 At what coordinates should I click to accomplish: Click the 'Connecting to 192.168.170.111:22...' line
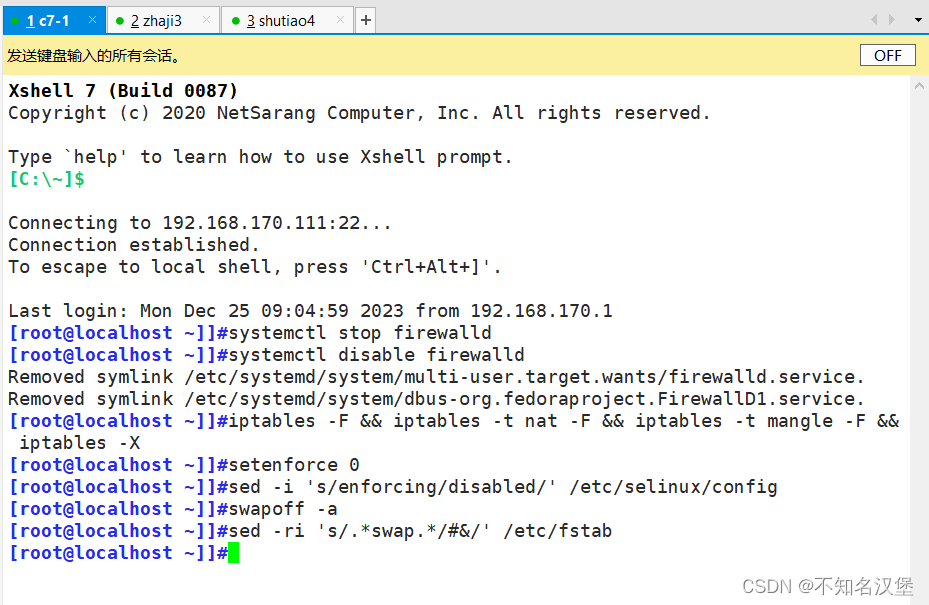[200, 223]
